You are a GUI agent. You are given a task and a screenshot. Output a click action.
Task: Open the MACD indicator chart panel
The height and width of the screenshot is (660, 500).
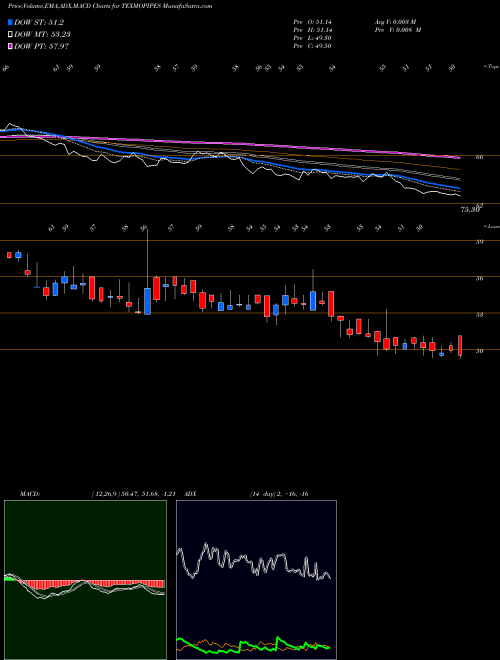coord(85,580)
